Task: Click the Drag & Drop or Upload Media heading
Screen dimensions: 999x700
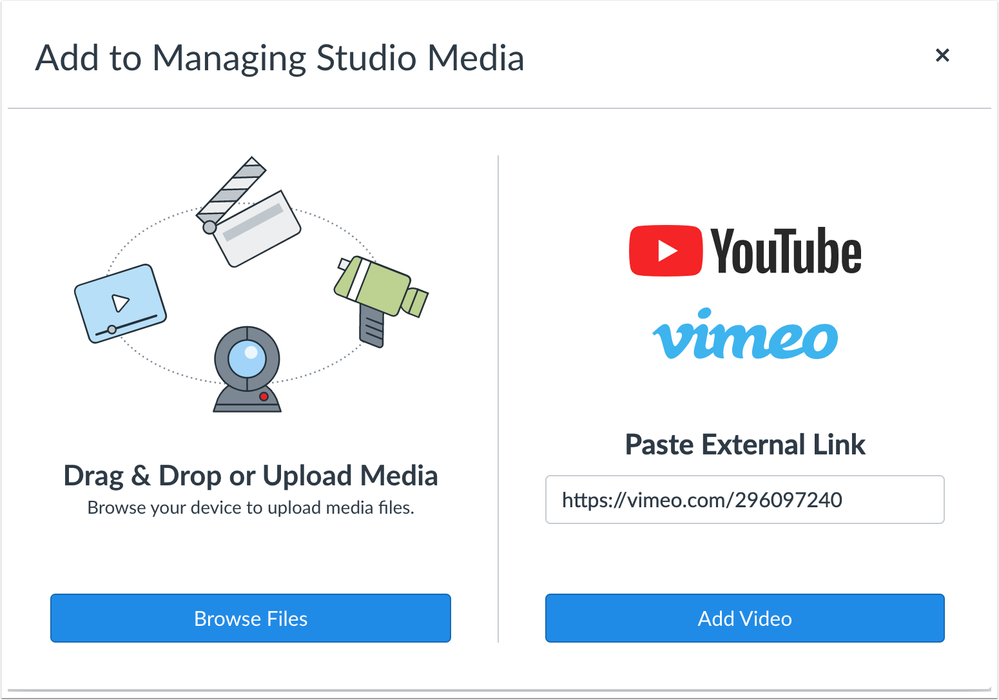Action: click(x=250, y=476)
